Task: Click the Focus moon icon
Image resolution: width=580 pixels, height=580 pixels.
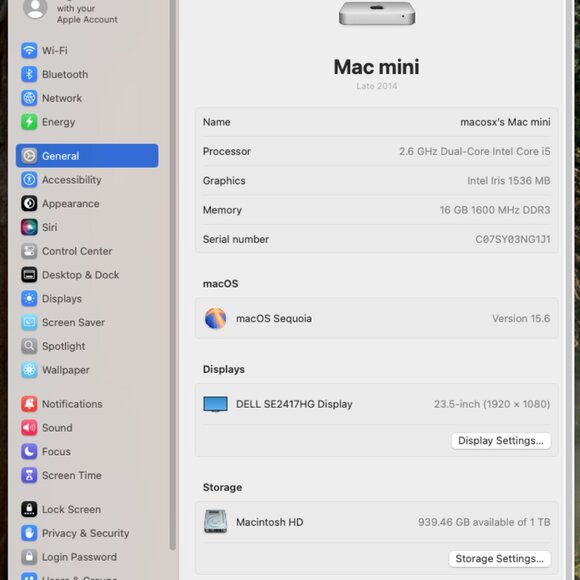Action: click(x=29, y=451)
